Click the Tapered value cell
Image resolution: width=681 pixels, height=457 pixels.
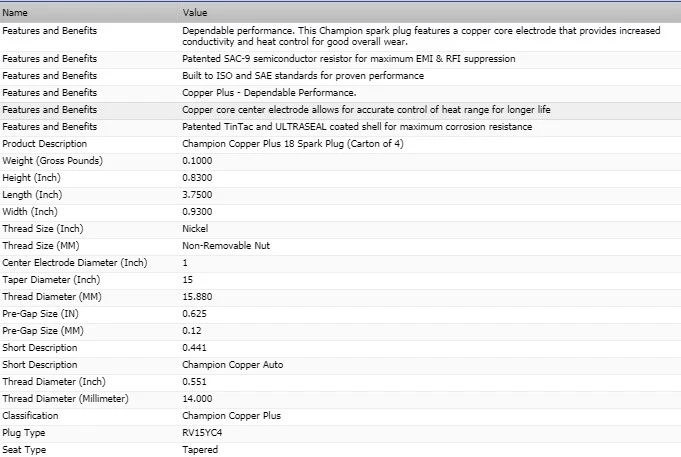pos(200,450)
